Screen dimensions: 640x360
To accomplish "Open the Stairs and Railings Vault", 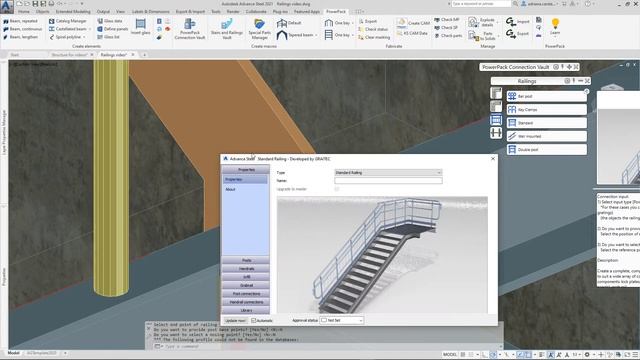I will click(x=227, y=29).
